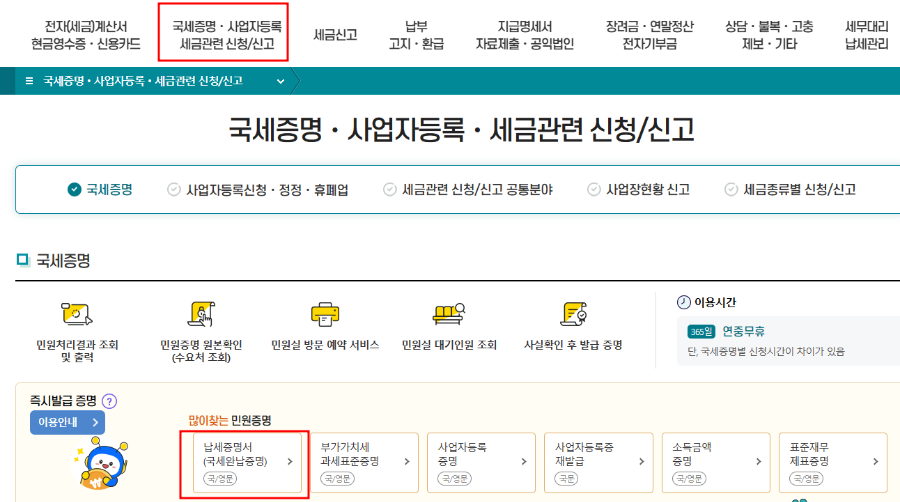900x502 pixels.
Task: Open 지급명세서 자료제출·공익법인 menu
Action: click(x=525, y=35)
